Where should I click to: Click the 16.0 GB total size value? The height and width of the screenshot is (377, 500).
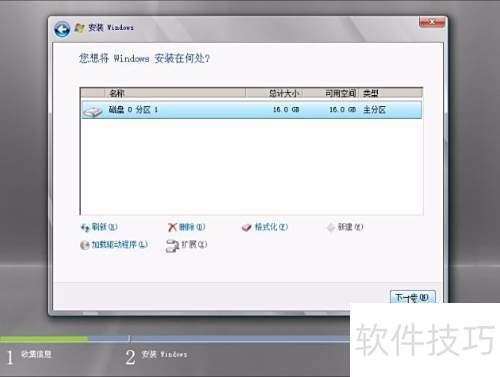pos(286,110)
